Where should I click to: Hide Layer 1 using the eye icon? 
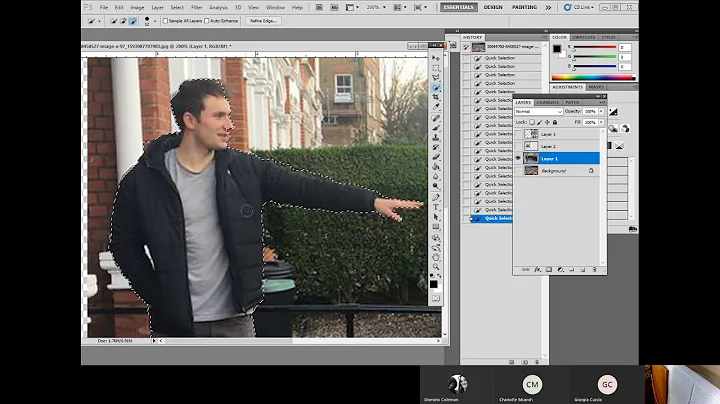coord(518,158)
